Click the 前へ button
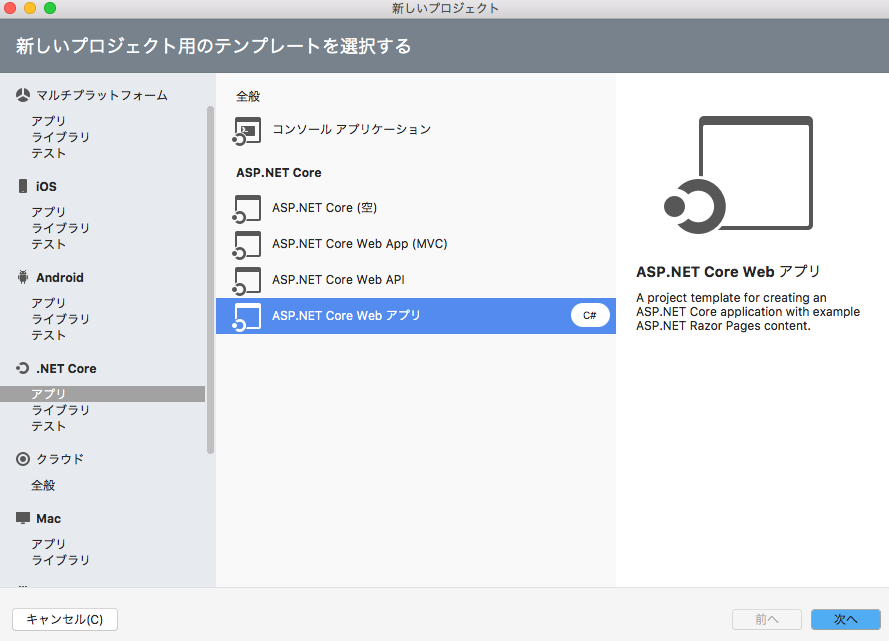 click(x=767, y=619)
